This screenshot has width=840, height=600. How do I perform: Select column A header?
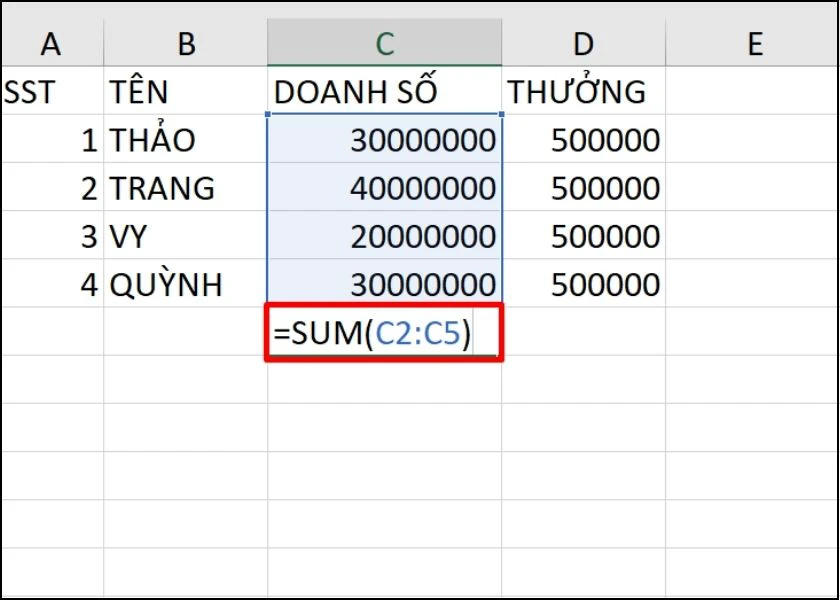52,44
